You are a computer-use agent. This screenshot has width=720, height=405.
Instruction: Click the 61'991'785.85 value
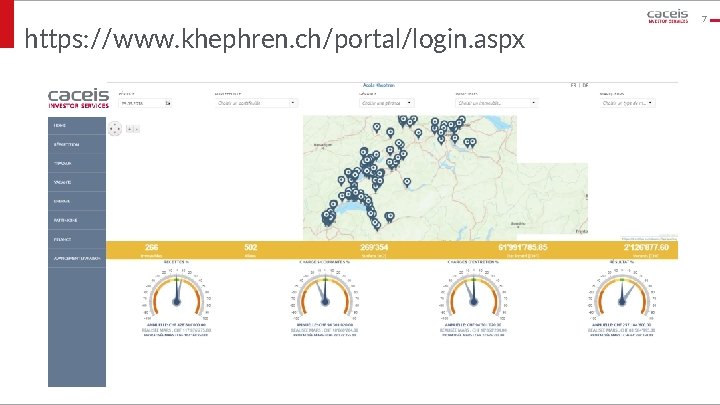pos(523,250)
